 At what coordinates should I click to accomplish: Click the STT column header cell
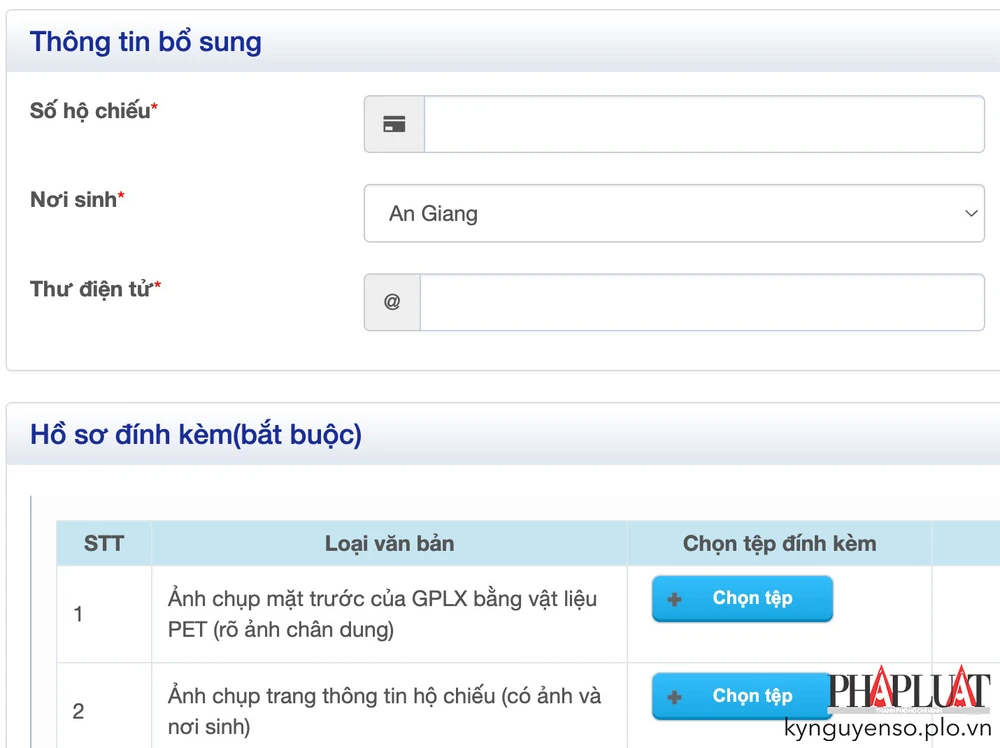point(104,543)
